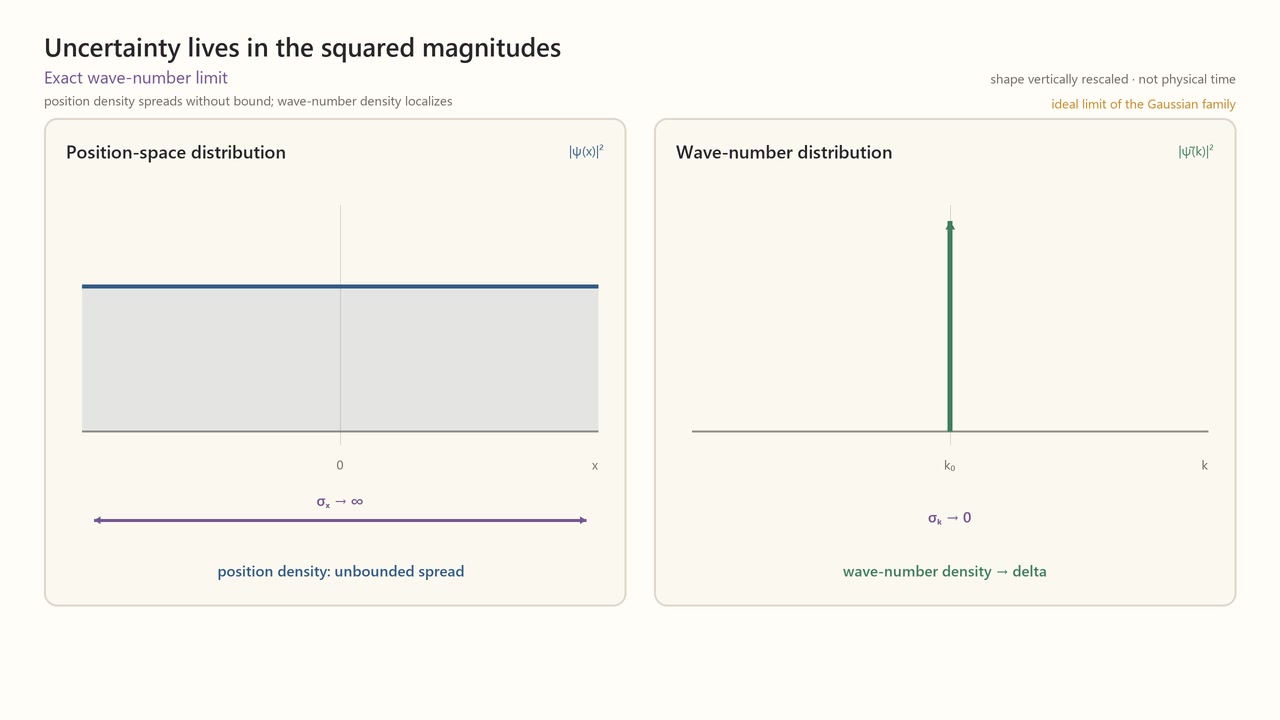The height and width of the screenshot is (720, 1280).
Task: Click the 'k₀' tick label
Action: click(950, 466)
